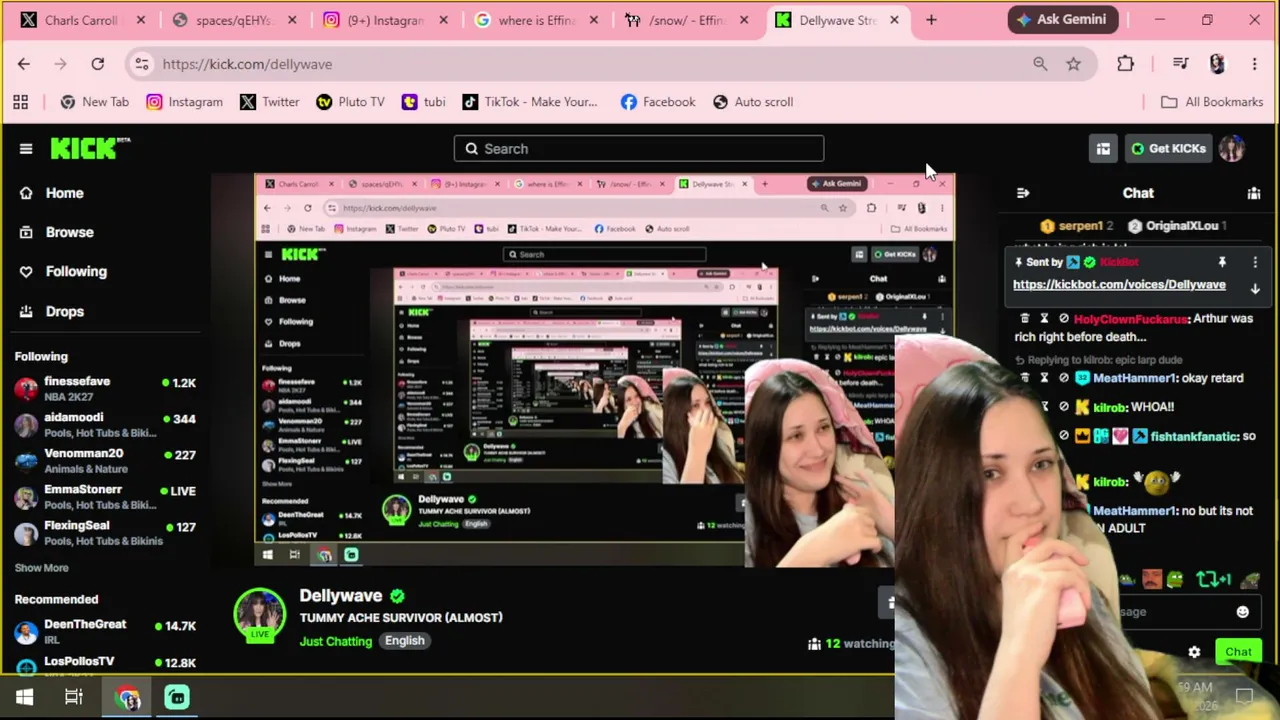Close the Dellywave Stream tab
Image resolution: width=1280 pixels, height=720 pixels.
point(894,20)
